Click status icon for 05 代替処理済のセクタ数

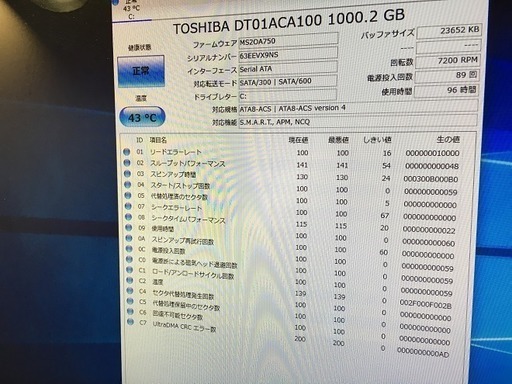[x=128, y=195]
